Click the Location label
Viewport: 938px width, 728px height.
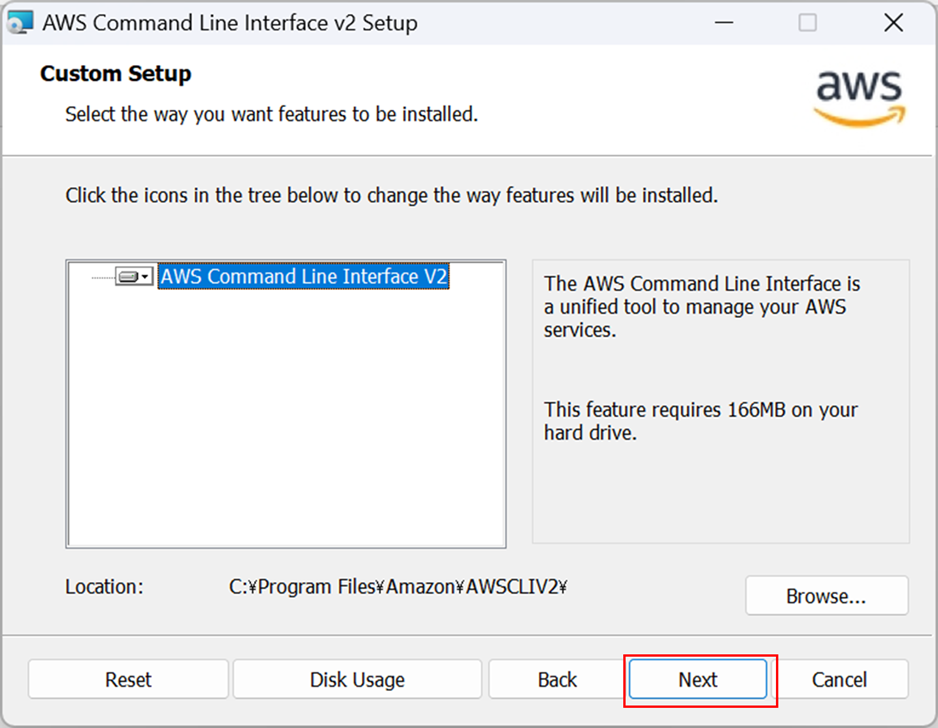click(x=105, y=587)
